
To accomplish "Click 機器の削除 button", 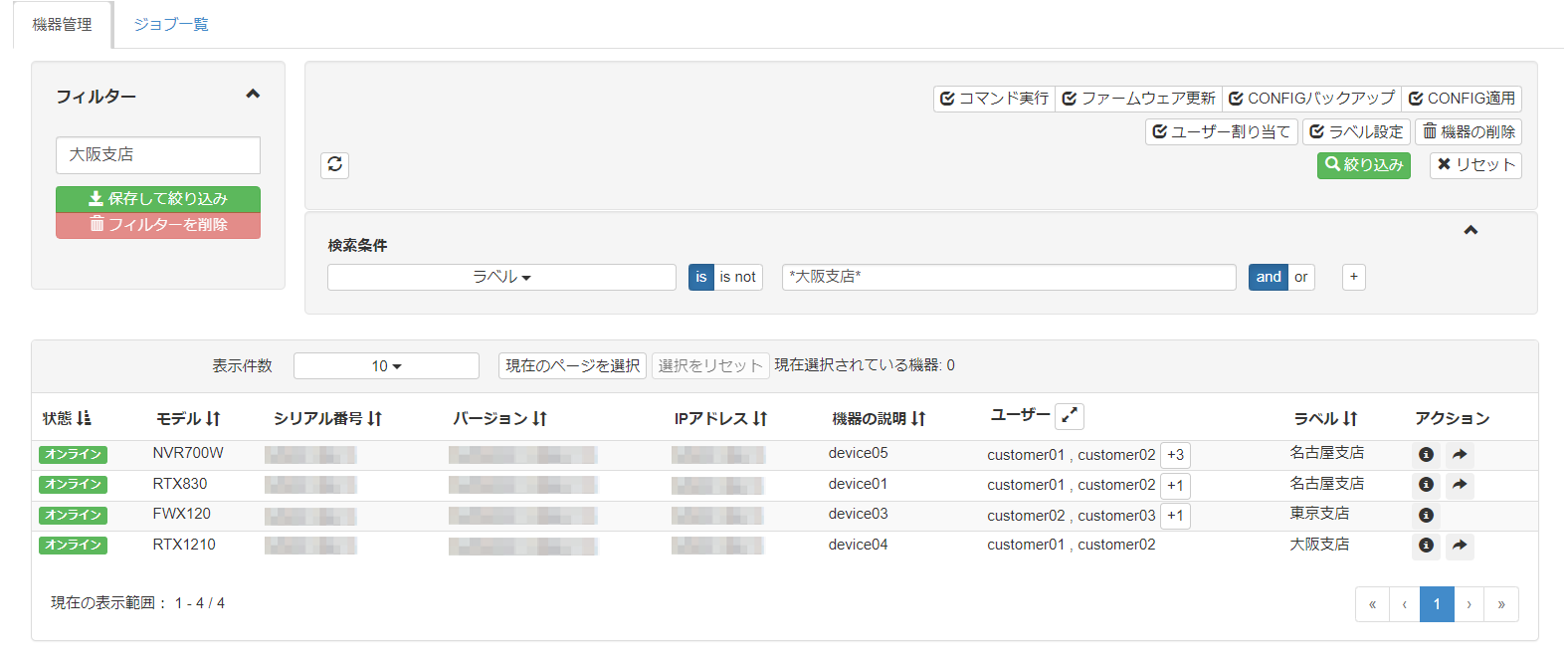I will (1469, 131).
